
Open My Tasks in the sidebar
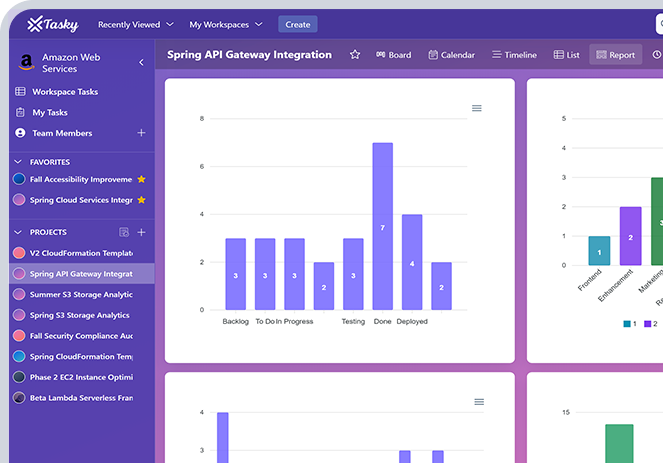click(52, 113)
